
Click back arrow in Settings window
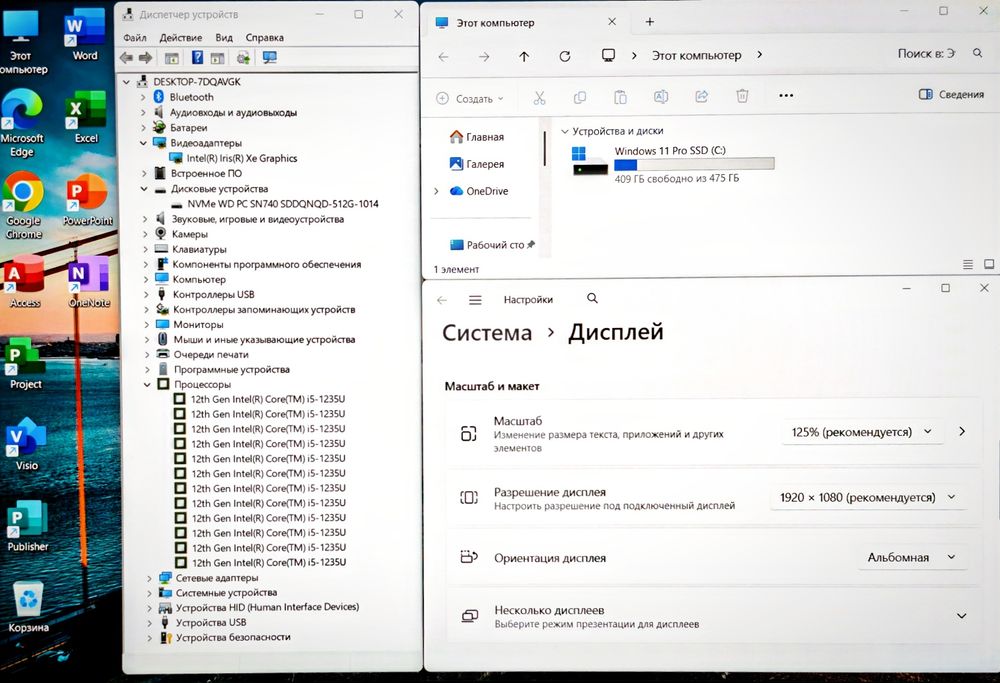click(x=442, y=300)
